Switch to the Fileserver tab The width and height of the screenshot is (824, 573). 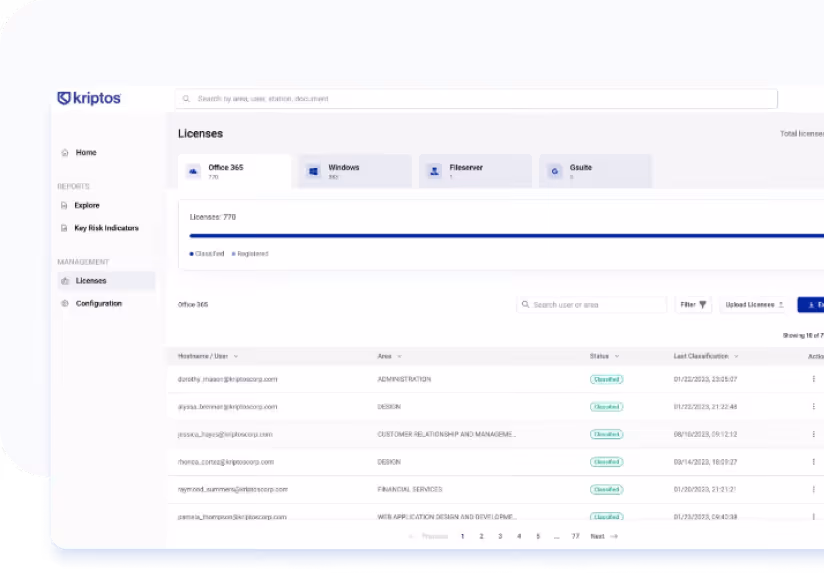pos(475,171)
